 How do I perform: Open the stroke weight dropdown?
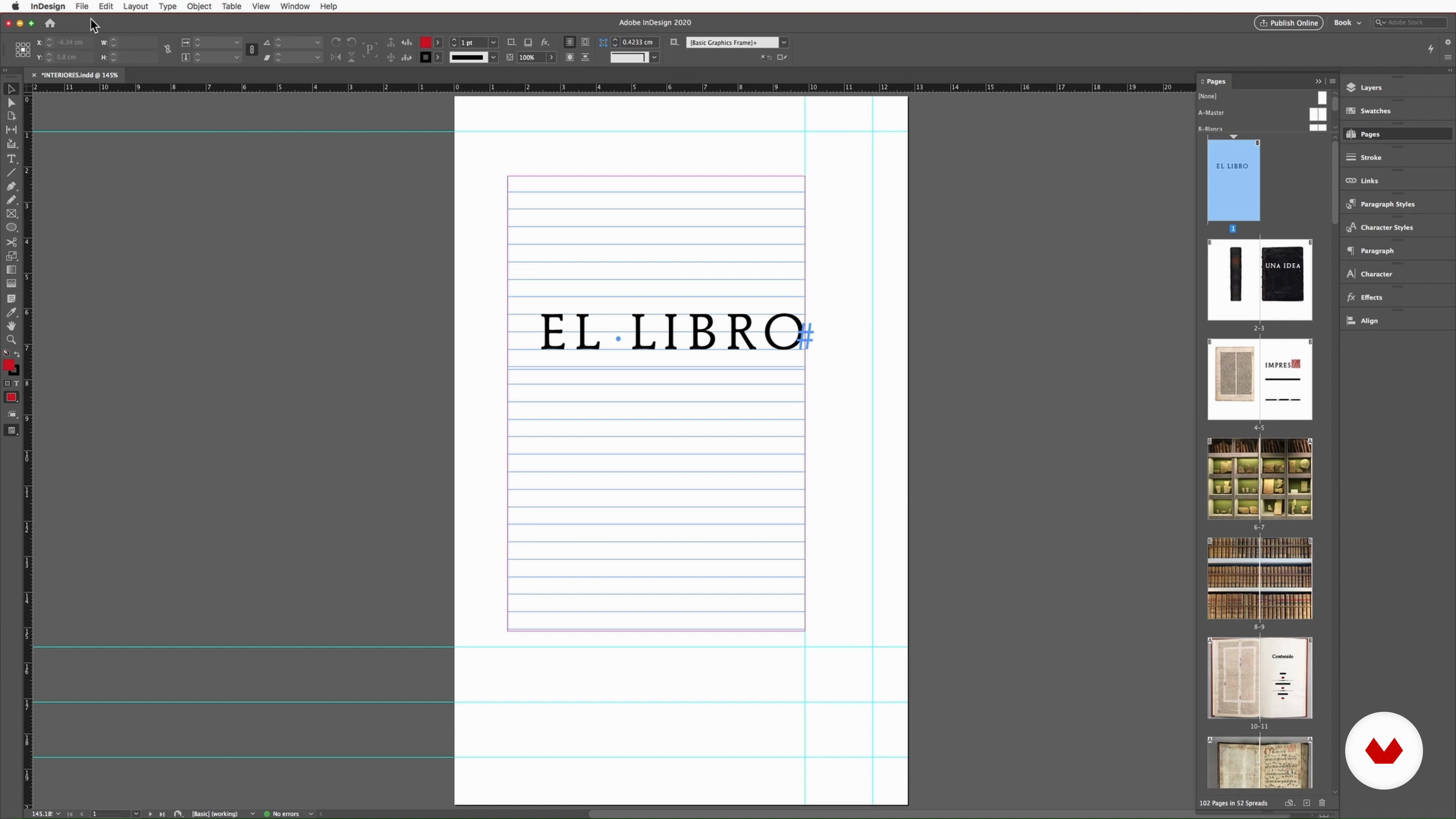pos(493,42)
